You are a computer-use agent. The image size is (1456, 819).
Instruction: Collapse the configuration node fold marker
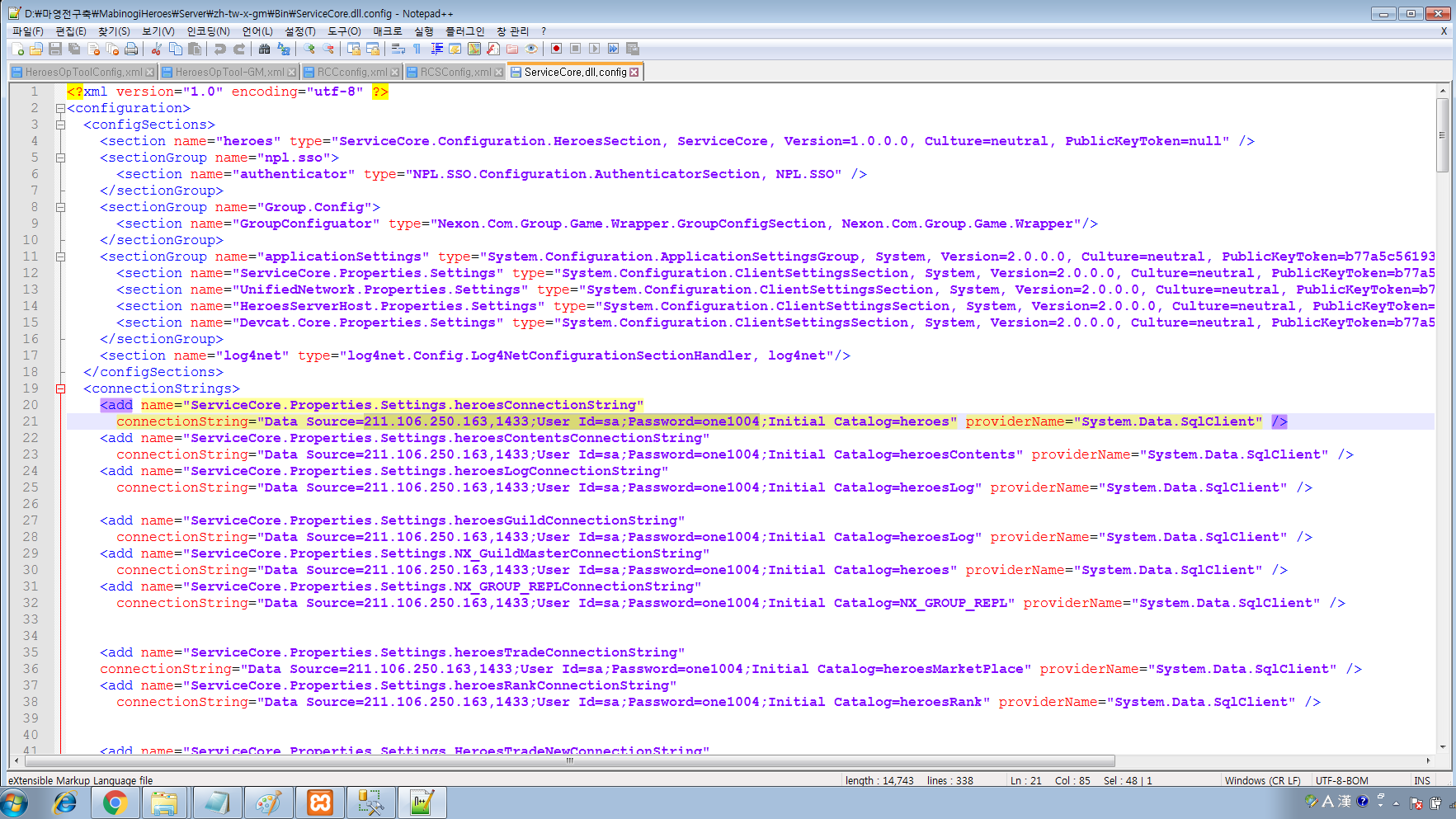click(x=60, y=108)
